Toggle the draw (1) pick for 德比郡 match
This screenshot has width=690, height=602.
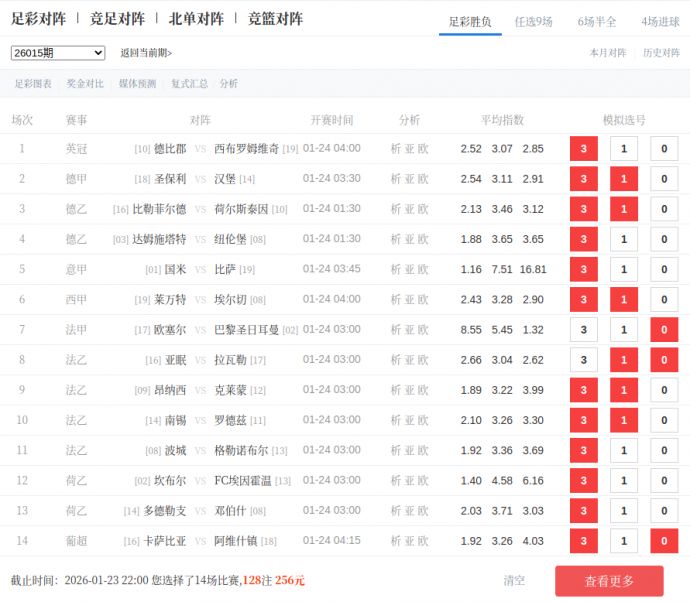624,149
